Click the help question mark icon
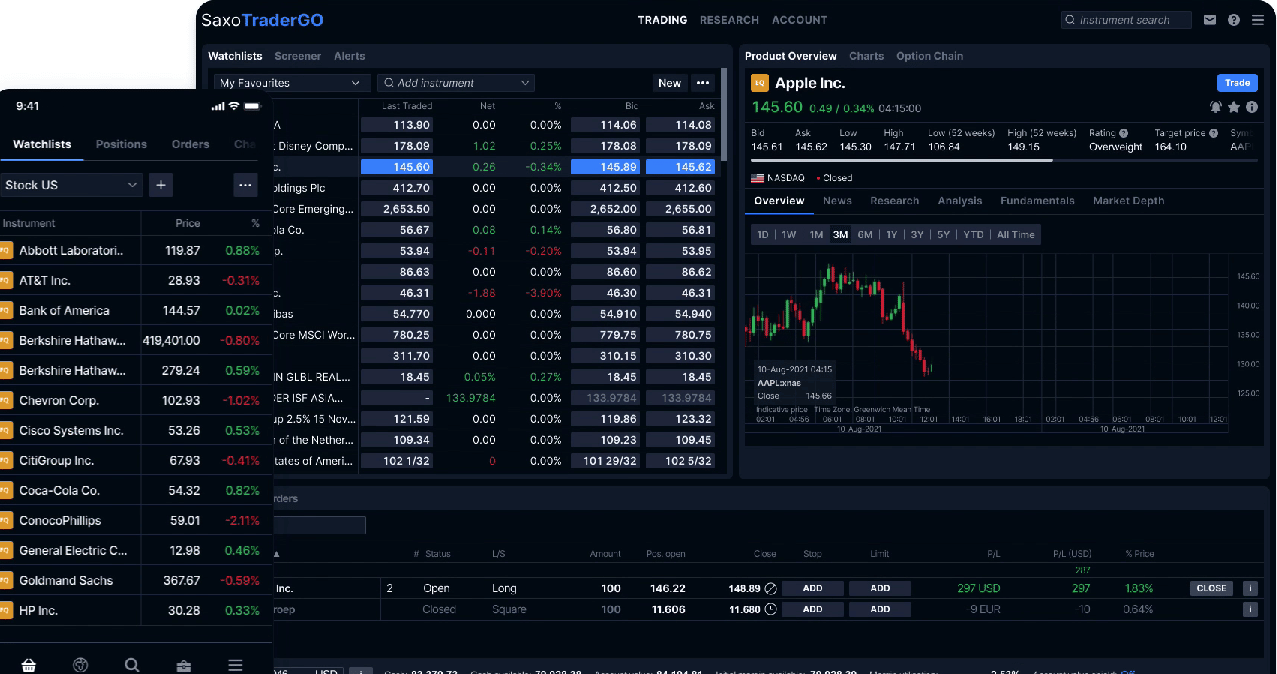The height and width of the screenshot is (674, 1277). click(1234, 20)
